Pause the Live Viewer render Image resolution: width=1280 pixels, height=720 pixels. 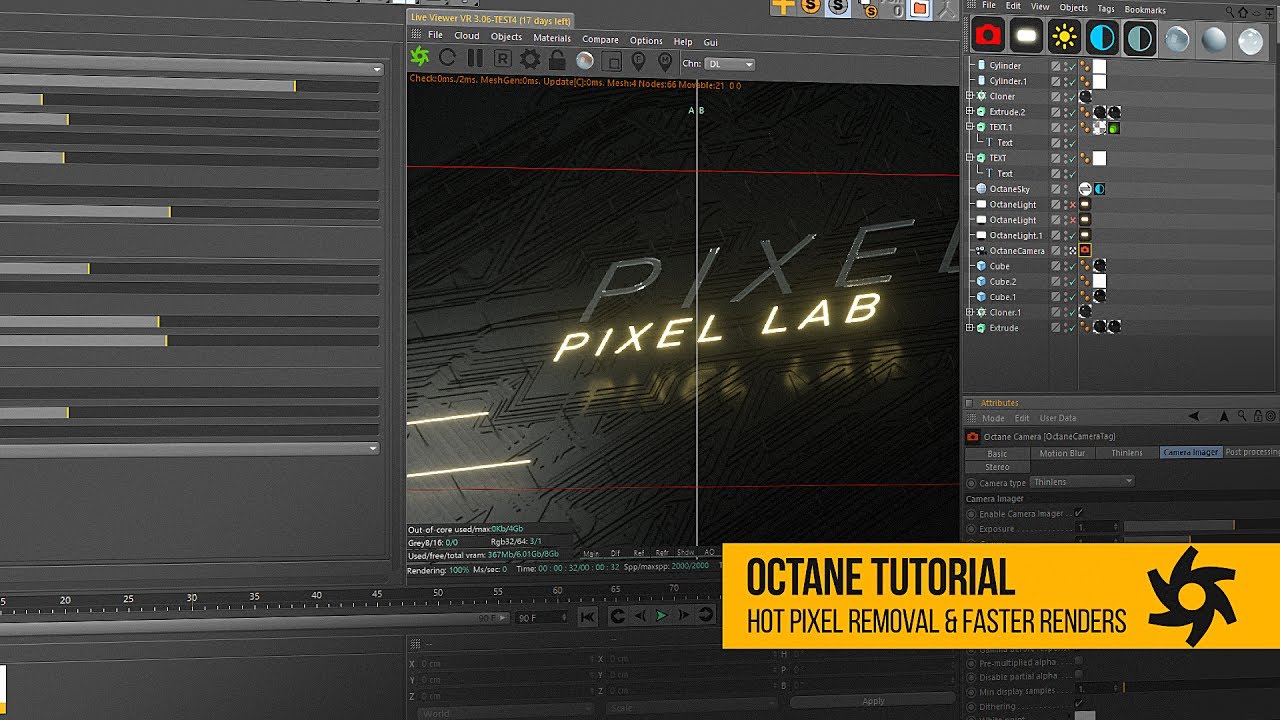(475, 59)
